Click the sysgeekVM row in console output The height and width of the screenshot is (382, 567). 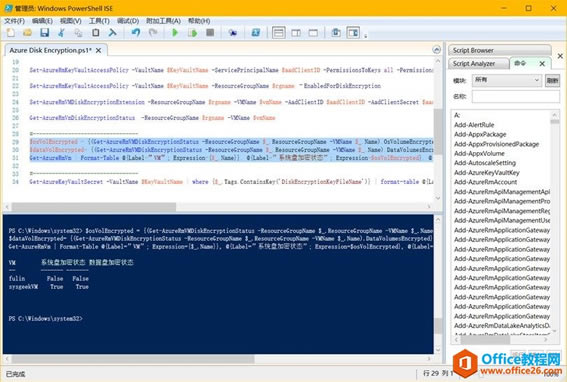pos(49,286)
